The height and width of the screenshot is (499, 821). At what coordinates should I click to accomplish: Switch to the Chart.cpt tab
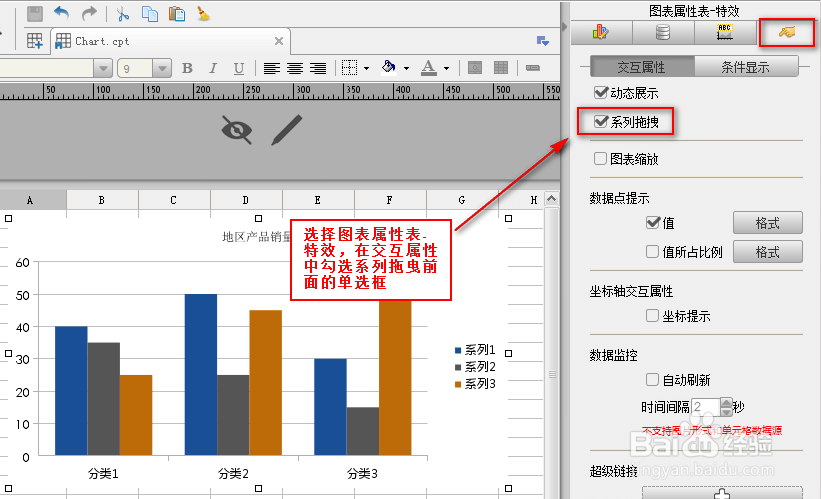tap(170, 41)
